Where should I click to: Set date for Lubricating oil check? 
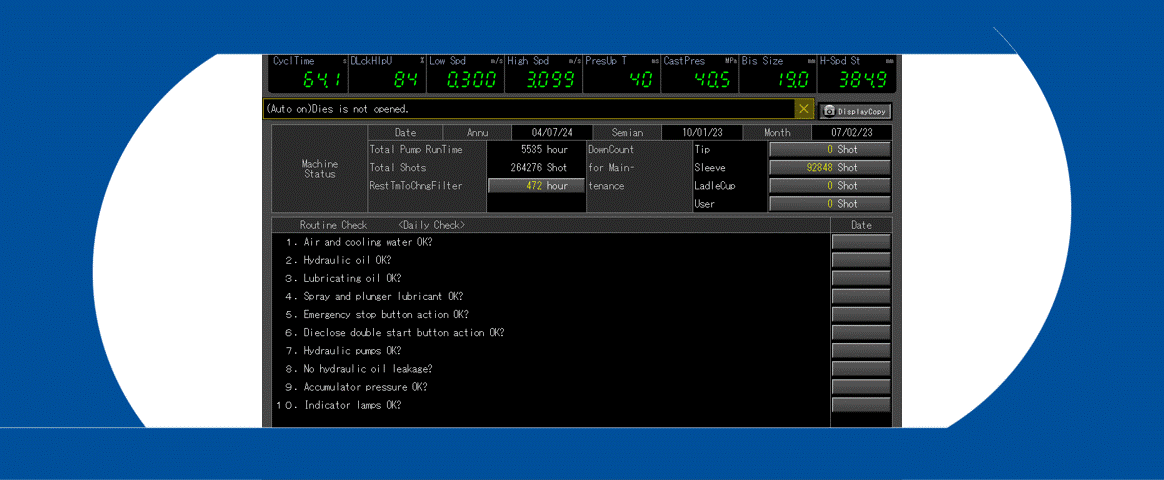tap(860, 278)
